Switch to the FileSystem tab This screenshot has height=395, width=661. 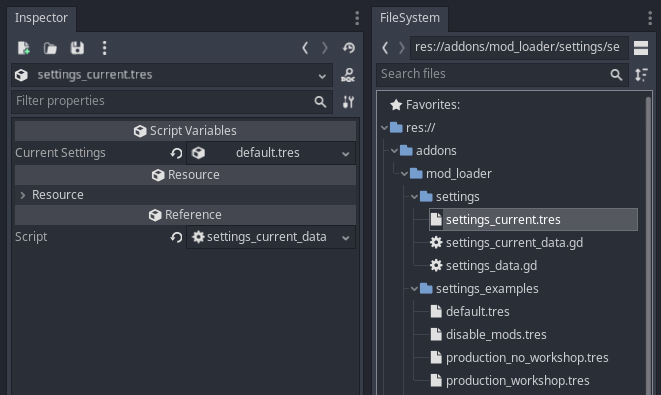pyautogui.click(x=410, y=18)
